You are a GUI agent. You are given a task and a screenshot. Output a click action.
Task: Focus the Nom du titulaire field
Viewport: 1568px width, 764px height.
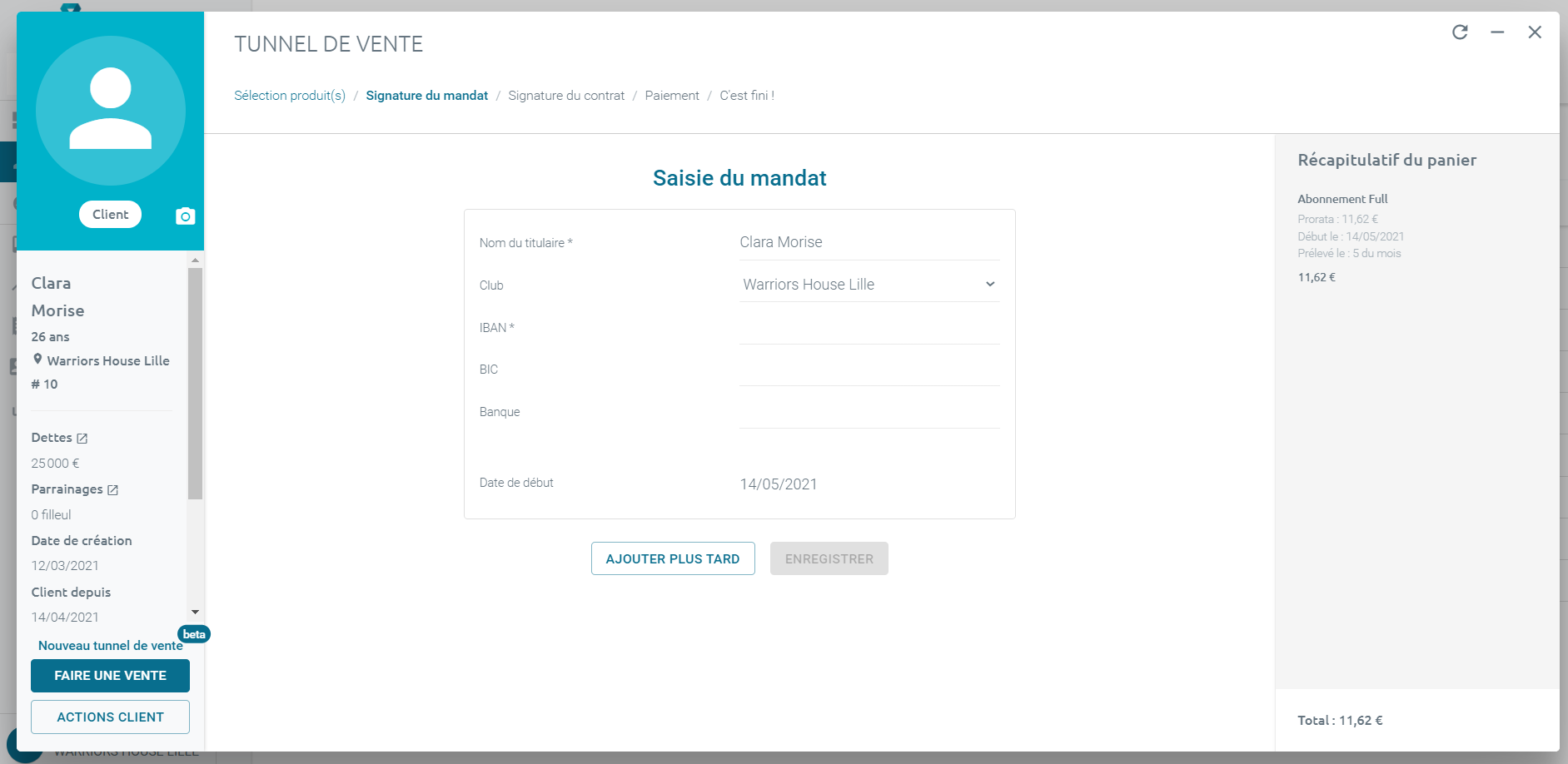point(869,242)
